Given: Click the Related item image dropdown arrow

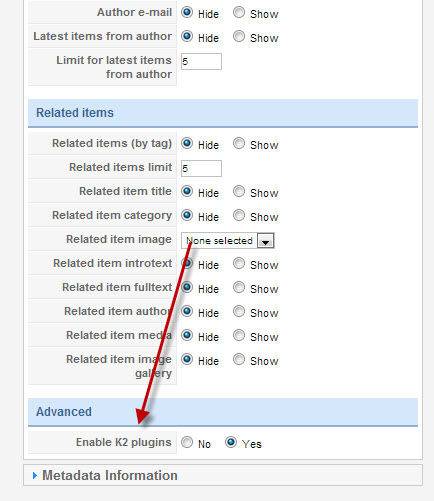Looking at the screenshot, I should 265,241.
